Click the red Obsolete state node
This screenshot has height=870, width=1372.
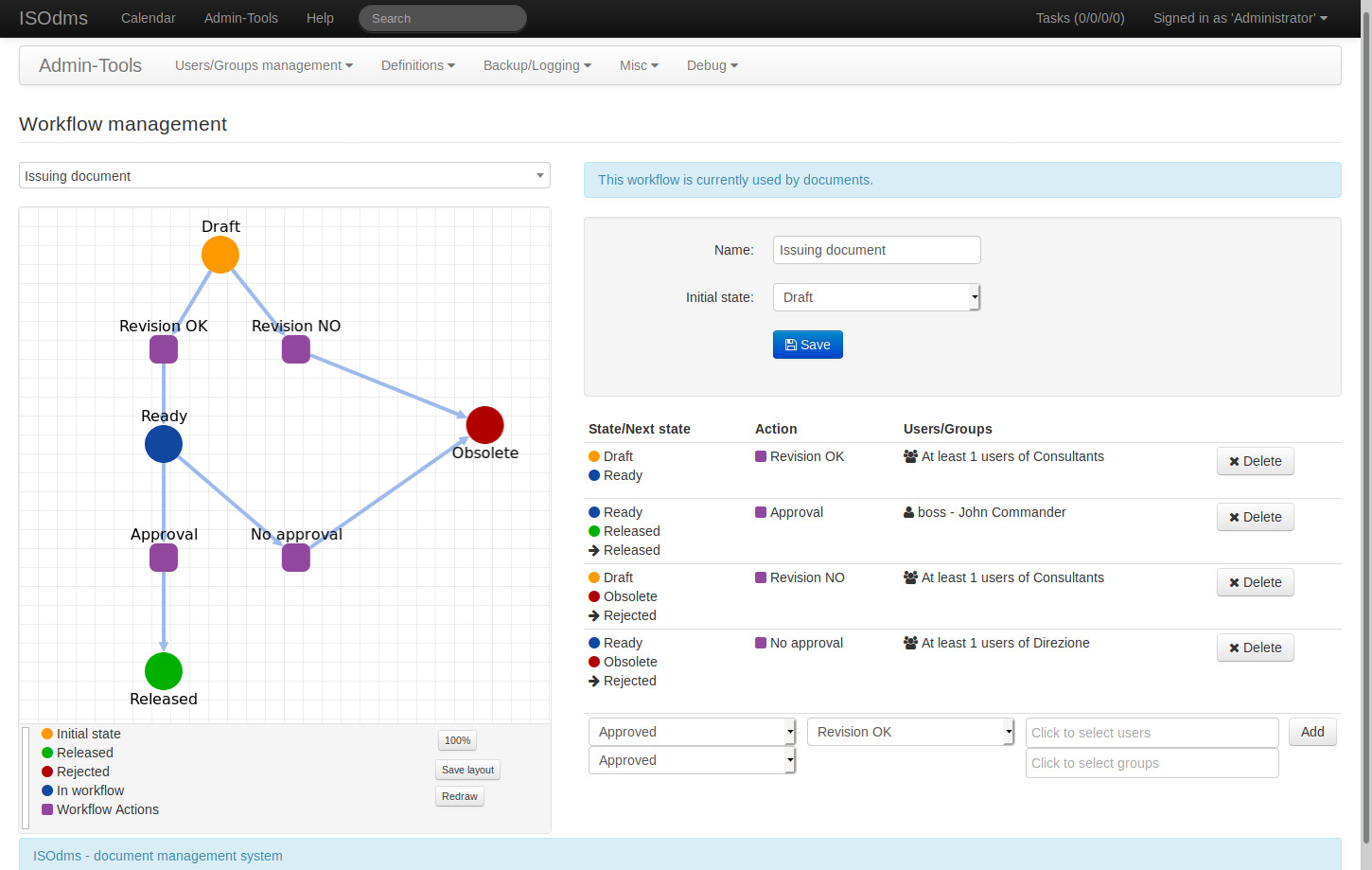click(x=484, y=425)
